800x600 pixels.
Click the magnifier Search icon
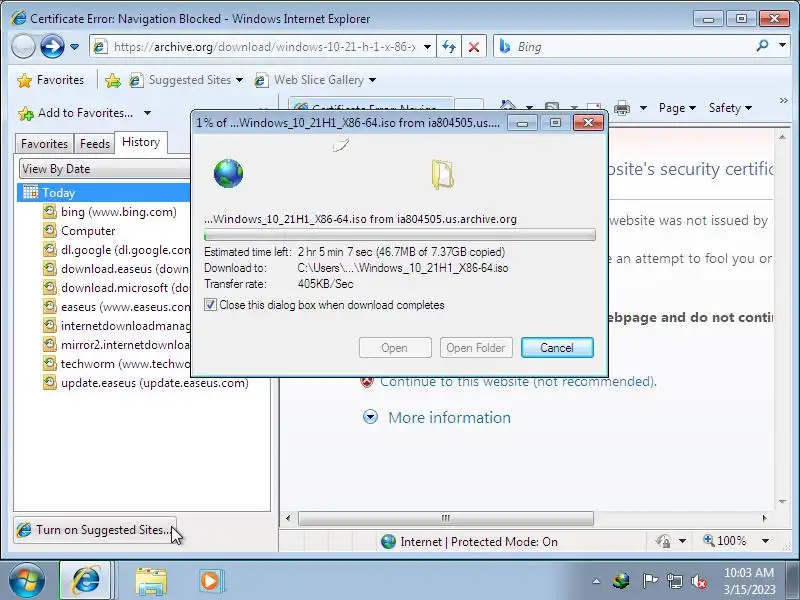(x=762, y=46)
